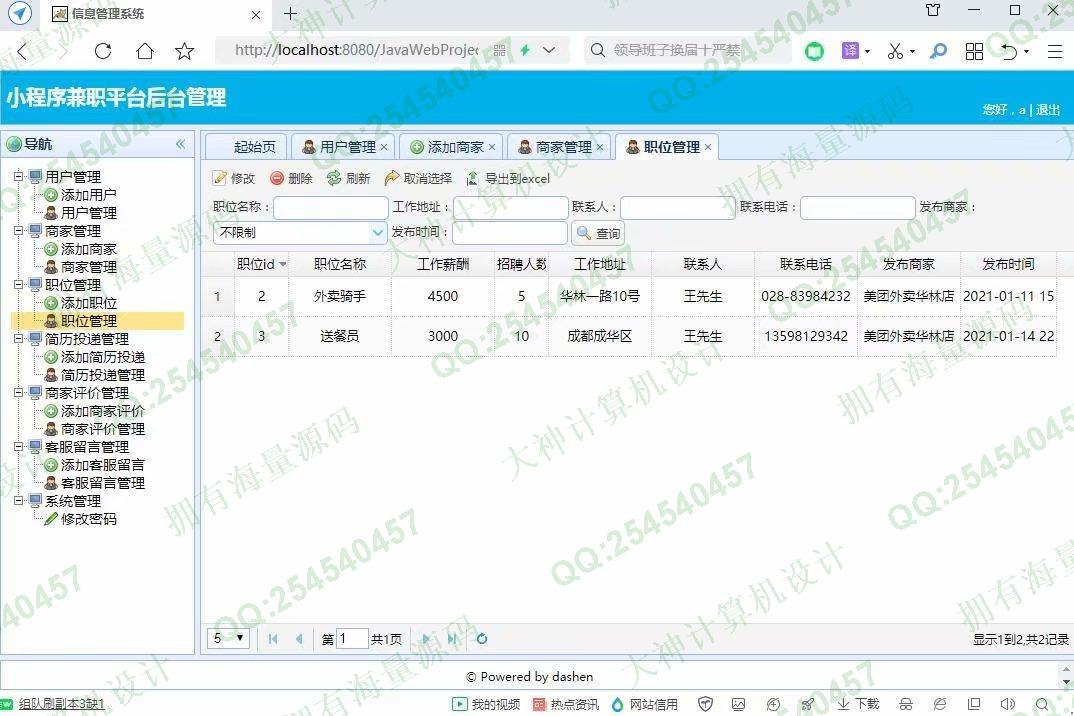This screenshot has width=1074, height=716.
Task: Go to next page in pagination
Action: point(426,639)
